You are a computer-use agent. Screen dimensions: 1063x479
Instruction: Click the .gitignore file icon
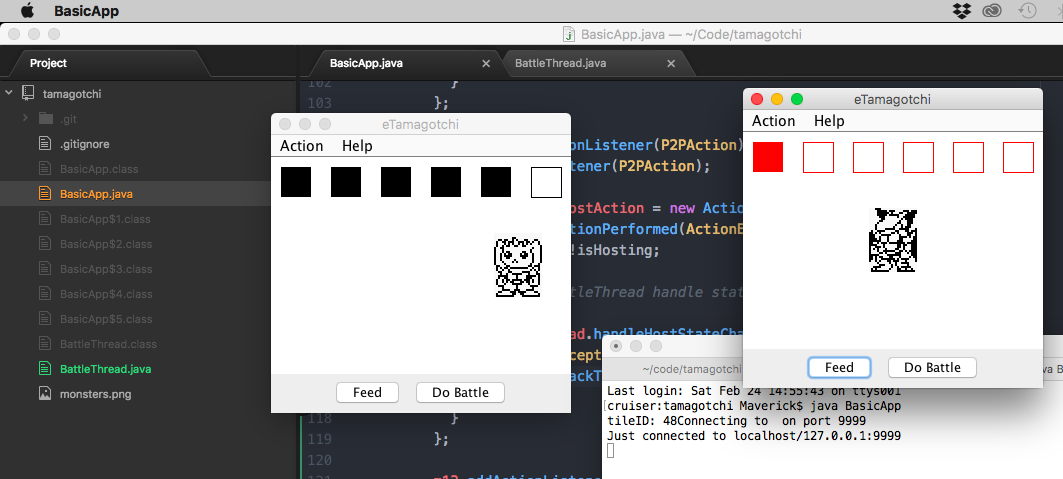45,144
